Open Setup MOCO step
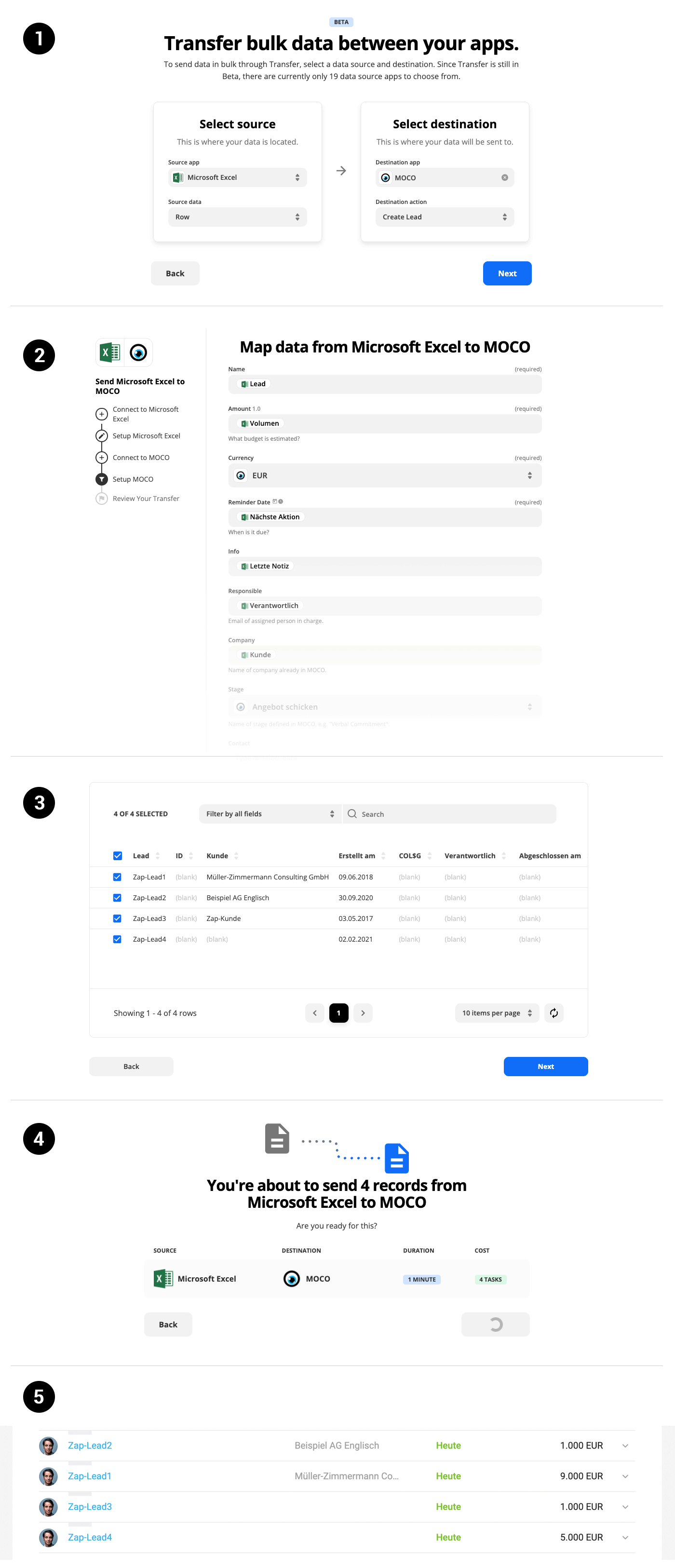The image size is (675, 1568). [x=125, y=479]
